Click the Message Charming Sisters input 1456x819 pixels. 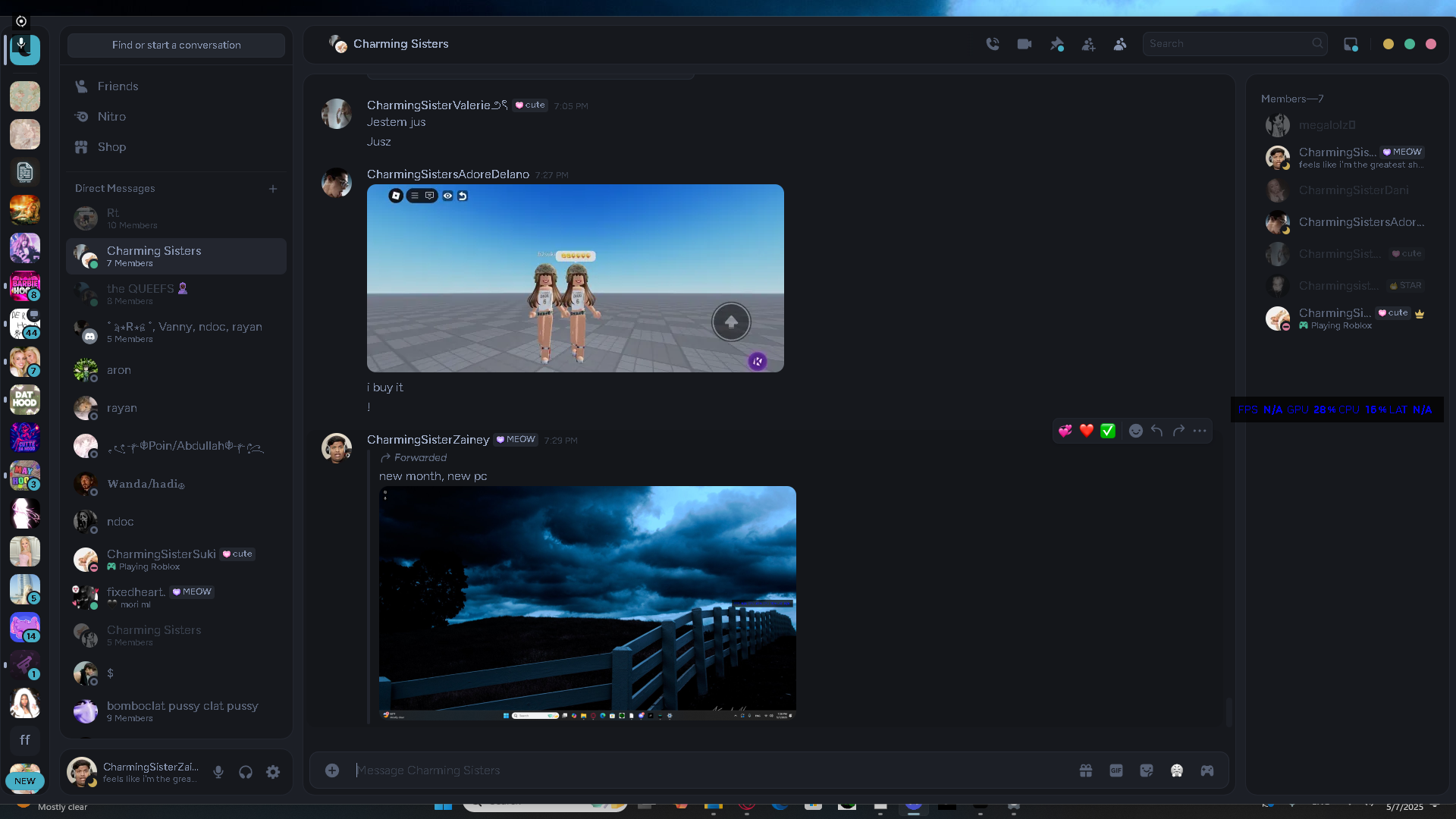point(682,770)
